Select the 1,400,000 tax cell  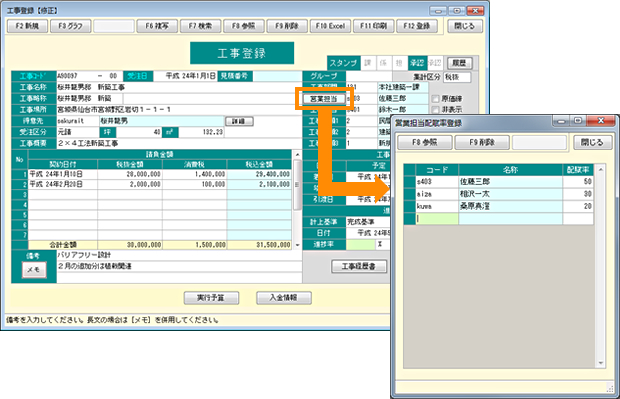pos(195,174)
